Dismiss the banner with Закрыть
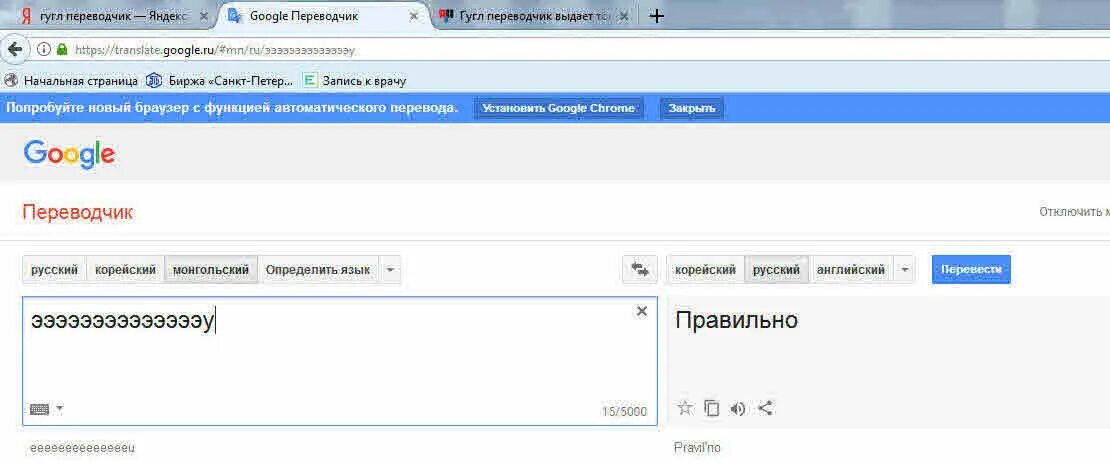This screenshot has height=465, width=1110. pos(692,108)
